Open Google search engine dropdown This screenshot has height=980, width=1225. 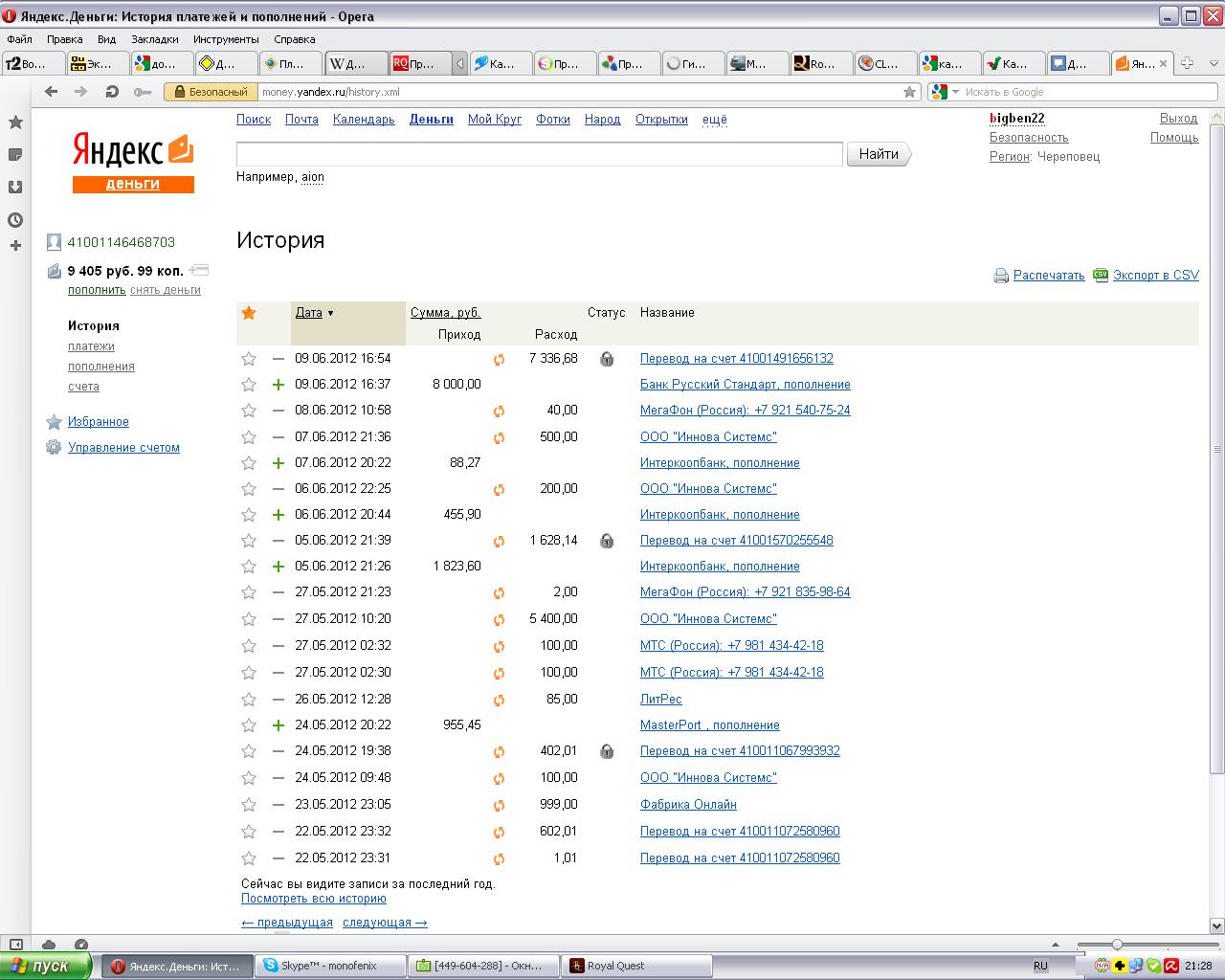pyautogui.click(x=946, y=92)
